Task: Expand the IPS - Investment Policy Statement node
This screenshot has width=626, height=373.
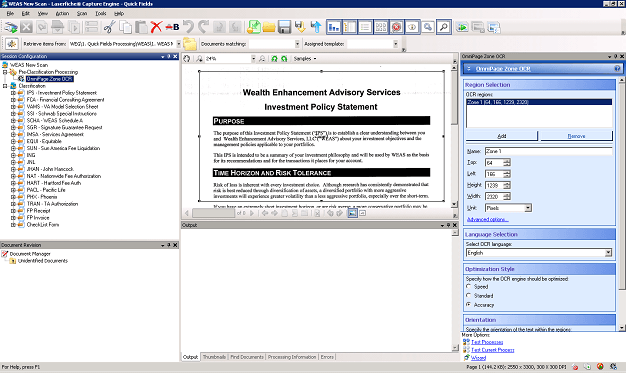Action: (x=13, y=93)
